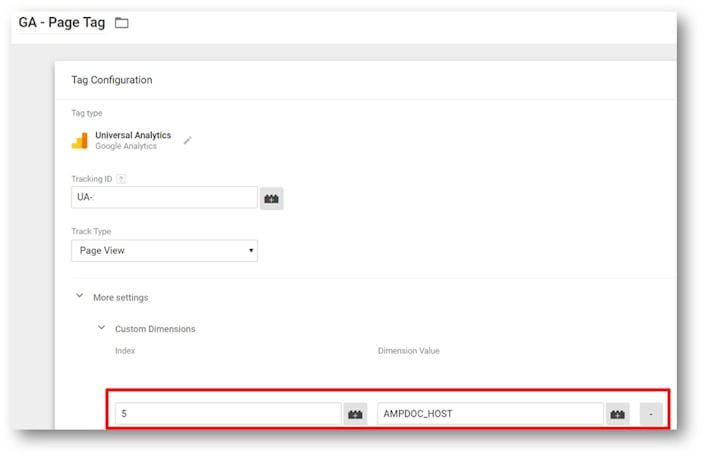Open variable picker beside AMPDOC_HOST field
This screenshot has height=457, width=705.
click(617, 414)
